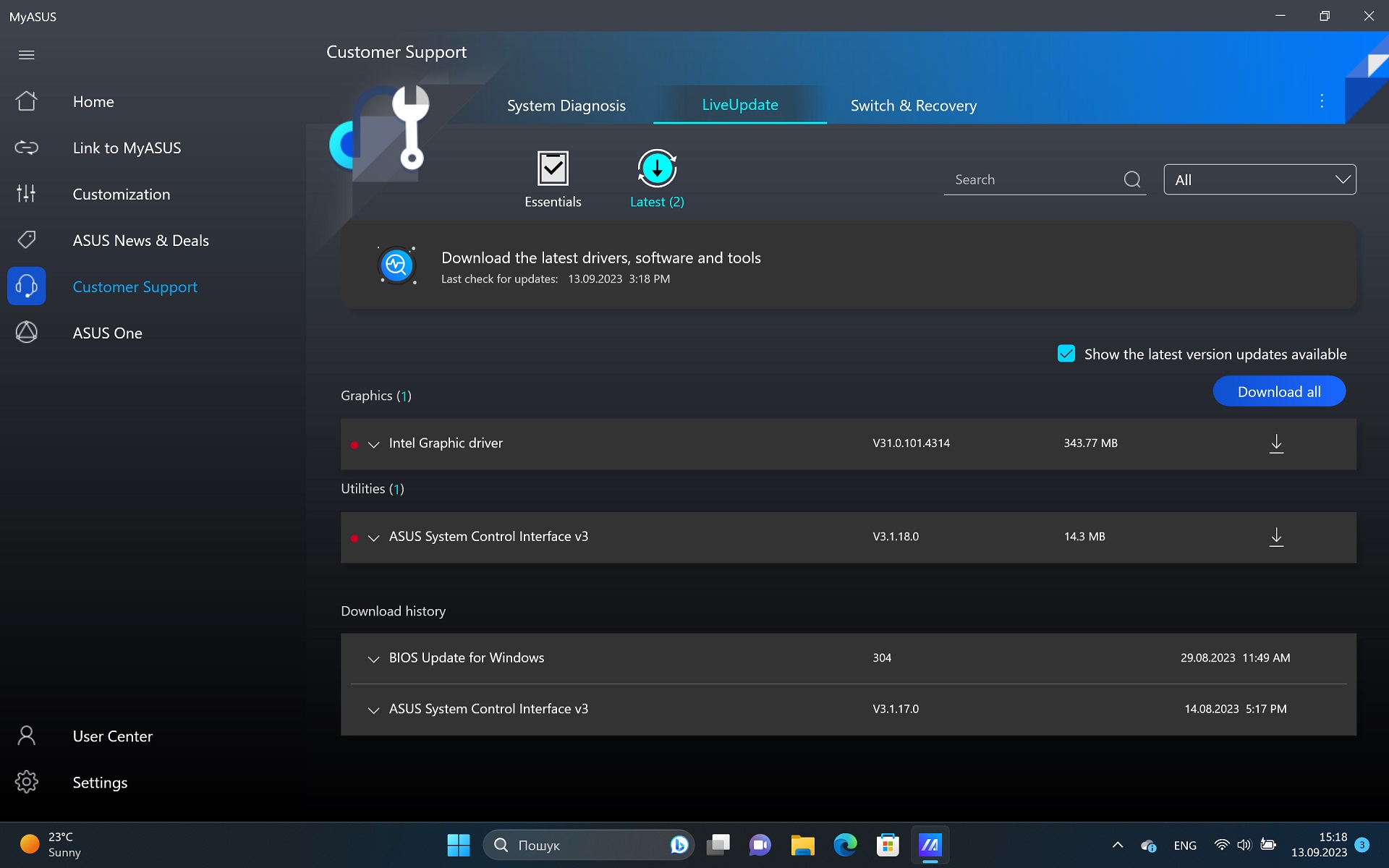1389x868 pixels.
Task: Select Customer Support headset icon
Action: [x=27, y=286]
